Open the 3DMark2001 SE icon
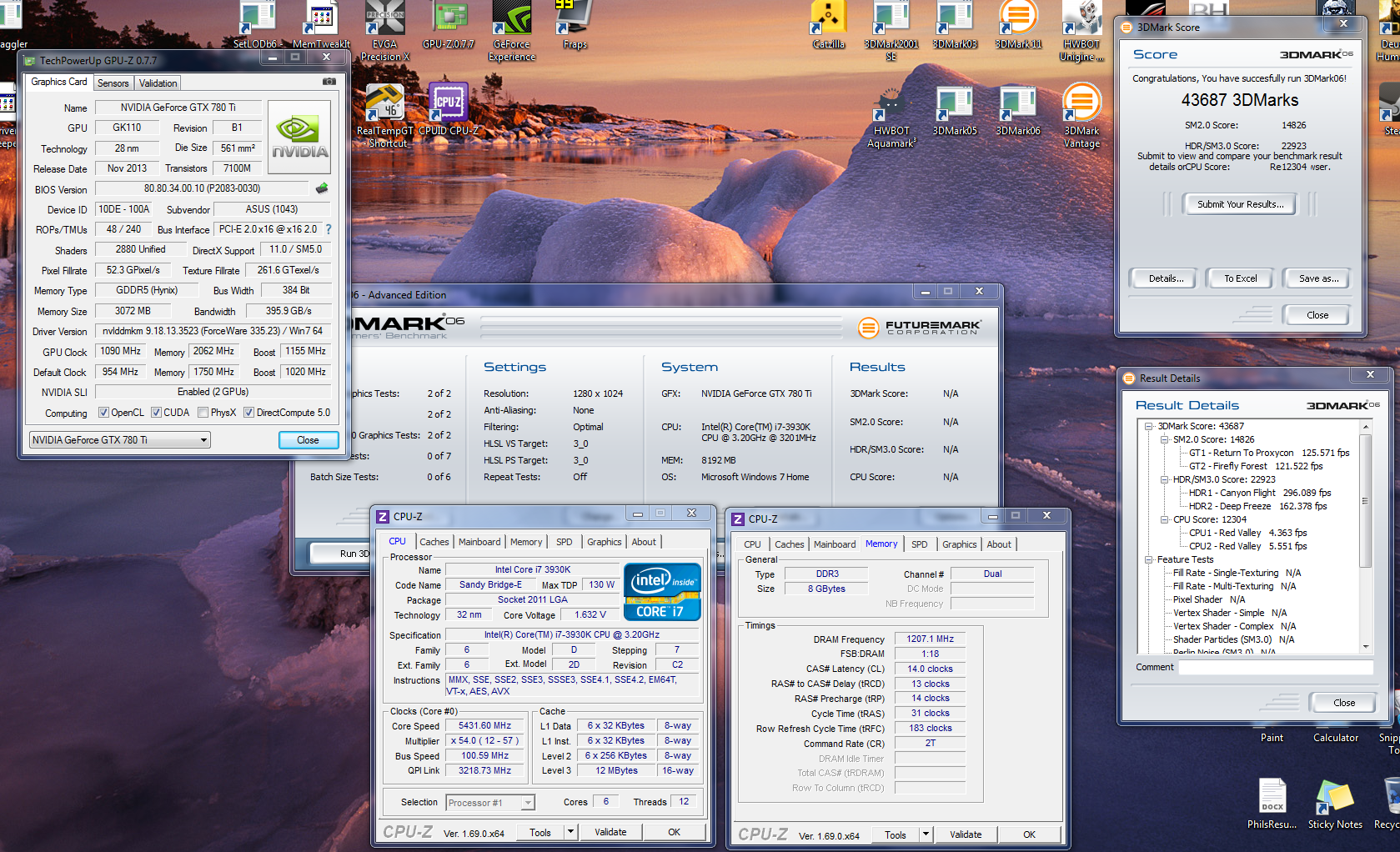 pyautogui.click(x=891, y=31)
